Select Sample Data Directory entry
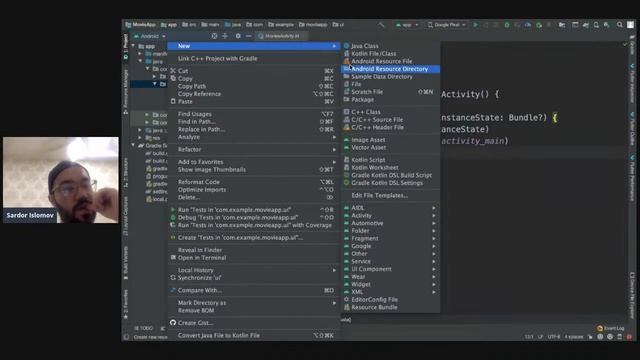This screenshot has height=360, width=640. [x=390, y=77]
